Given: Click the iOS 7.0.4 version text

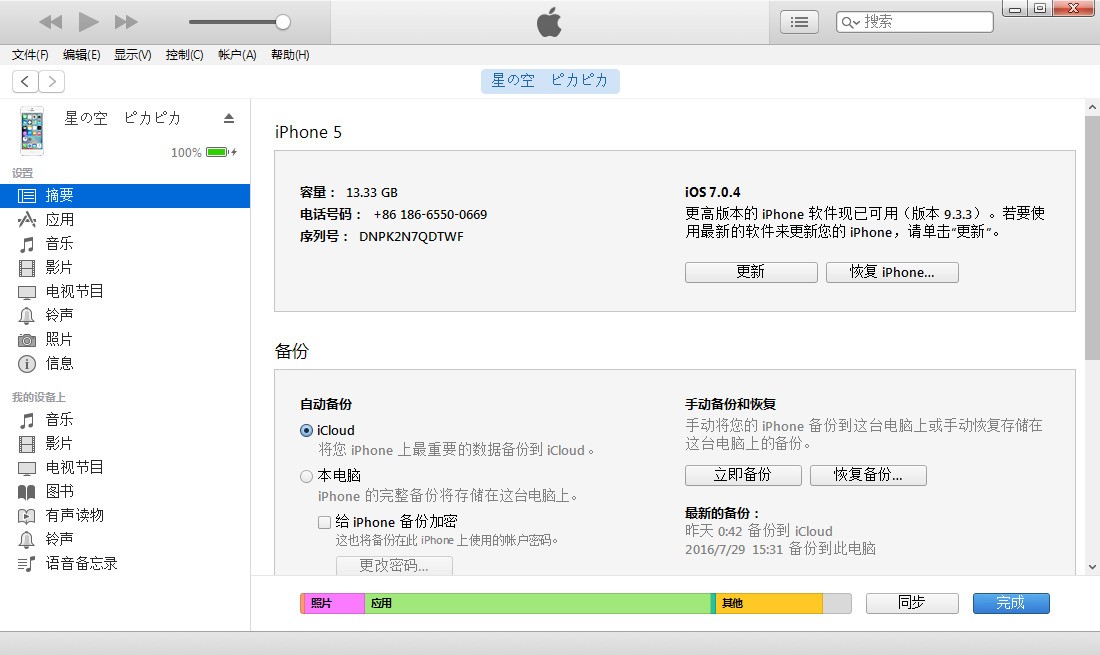Looking at the screenshot, I should click(x=713, y=192).
